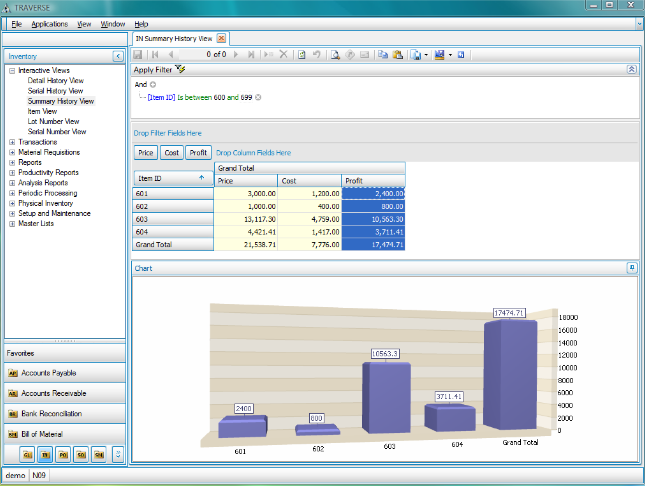
Task: Open the PO module shortcut icon
Action: (64, 454)
